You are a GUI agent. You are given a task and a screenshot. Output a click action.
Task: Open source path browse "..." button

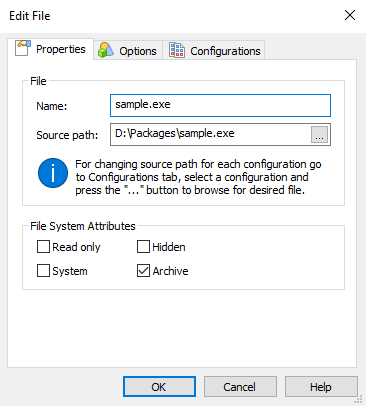(x=319, y=135)
